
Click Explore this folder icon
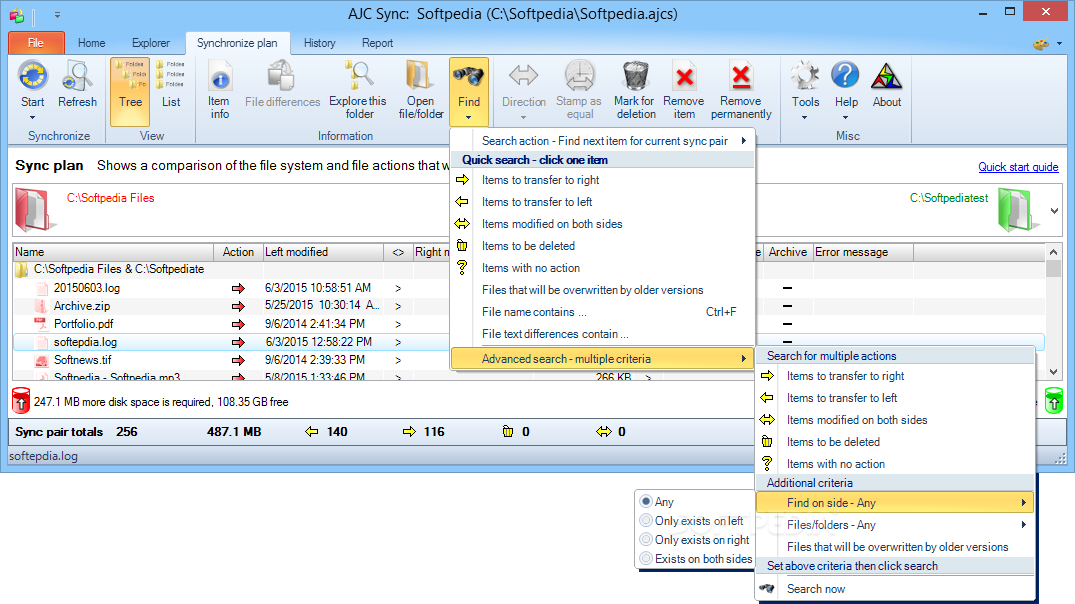pos(358,75)
